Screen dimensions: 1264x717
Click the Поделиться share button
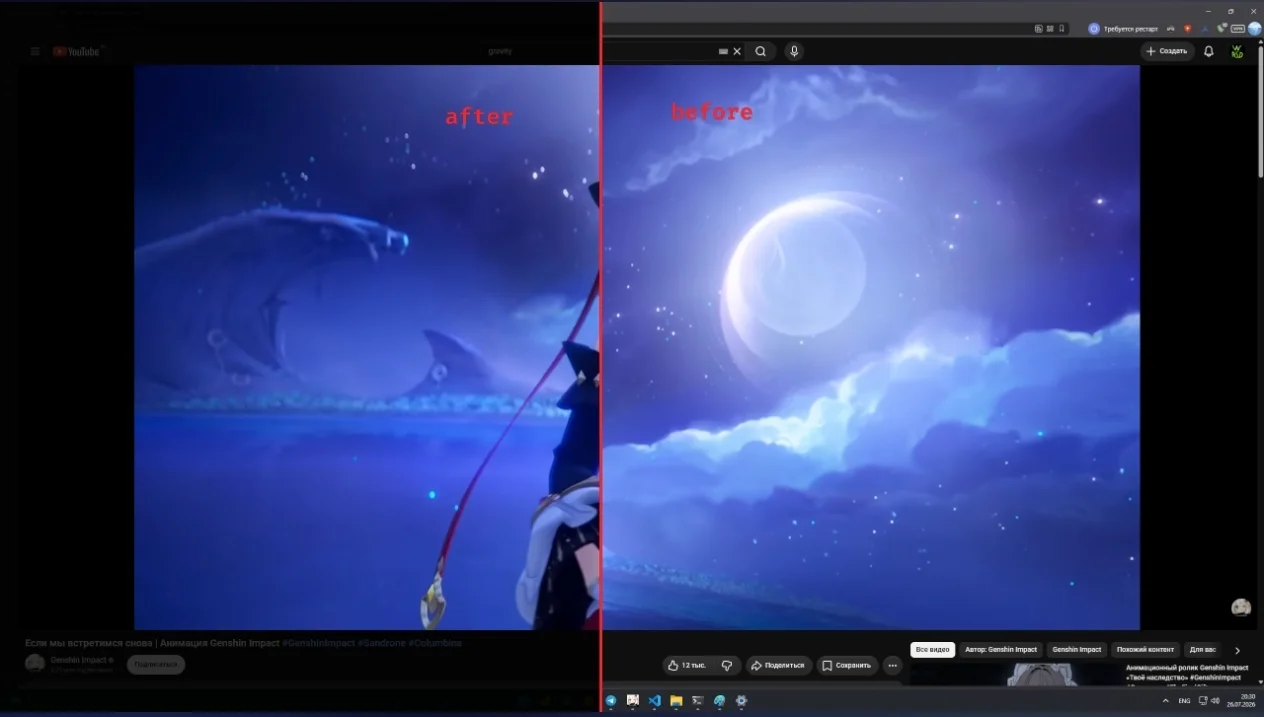tap(778, 665)
